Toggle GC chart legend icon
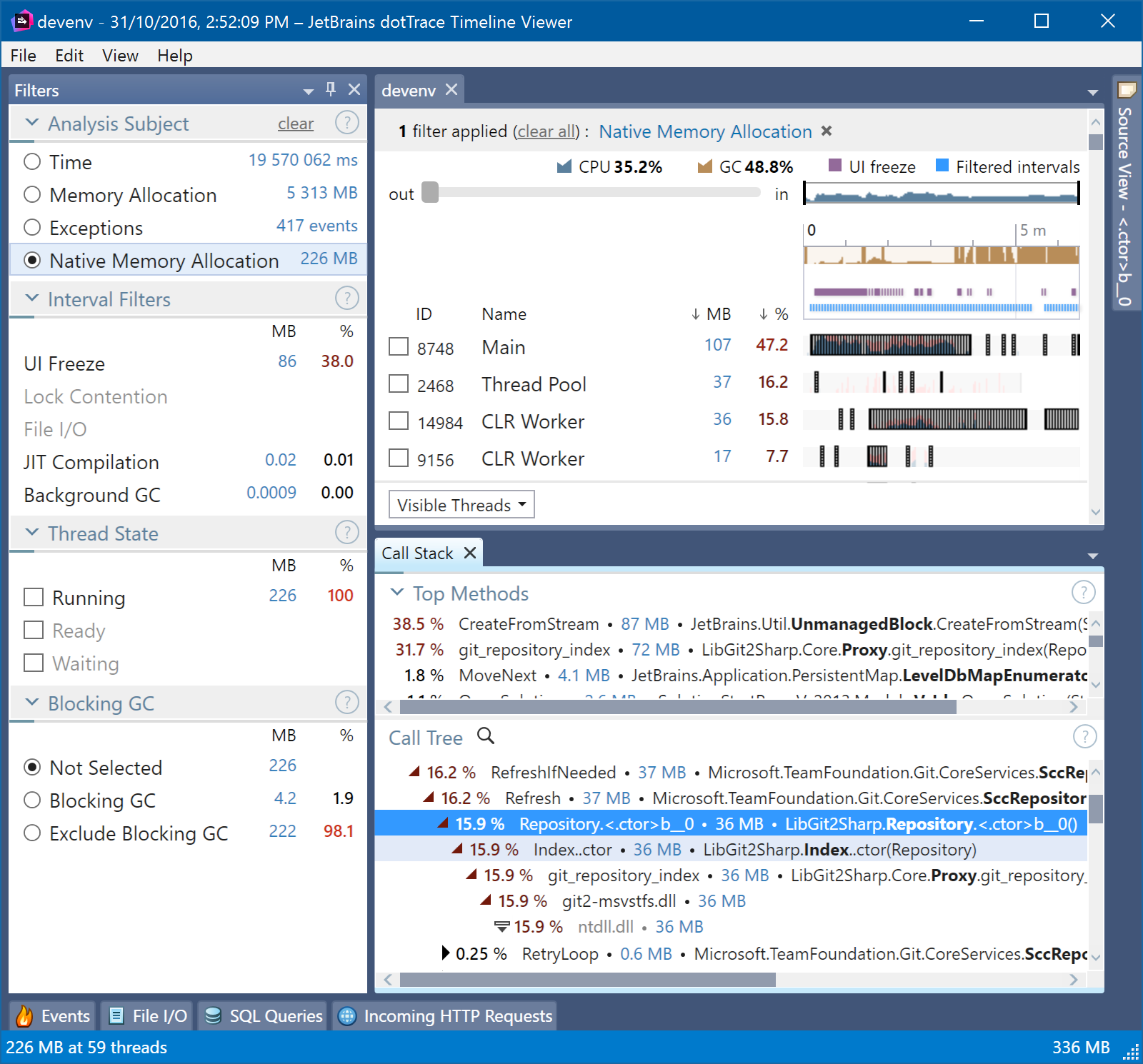The width and height of the screenshot is (1143, 1064). pos(705,166)
